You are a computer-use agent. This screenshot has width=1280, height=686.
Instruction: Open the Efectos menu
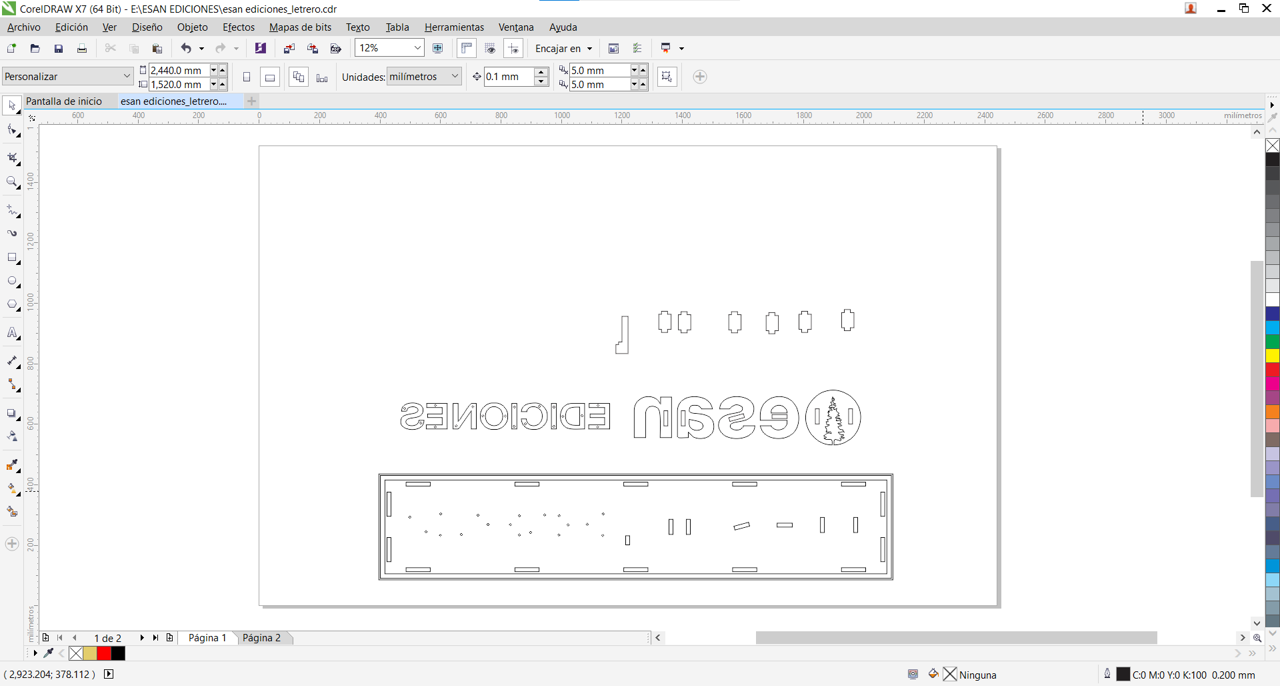[238, 27]
